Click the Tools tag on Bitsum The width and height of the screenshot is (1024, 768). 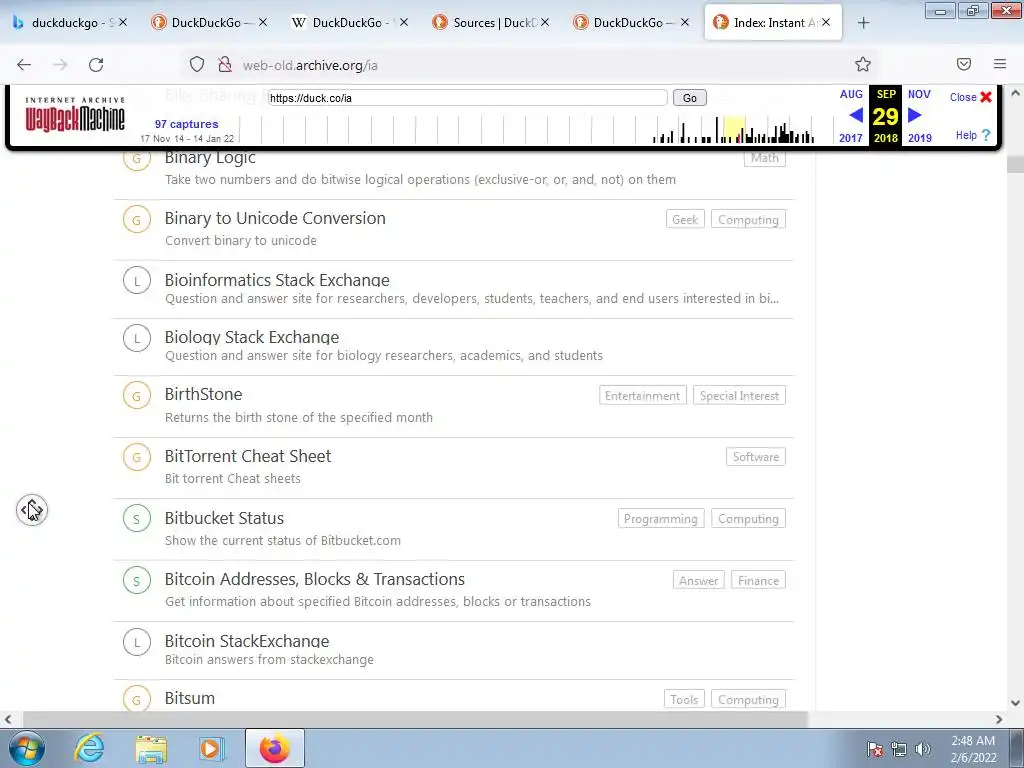pos(684,699)
